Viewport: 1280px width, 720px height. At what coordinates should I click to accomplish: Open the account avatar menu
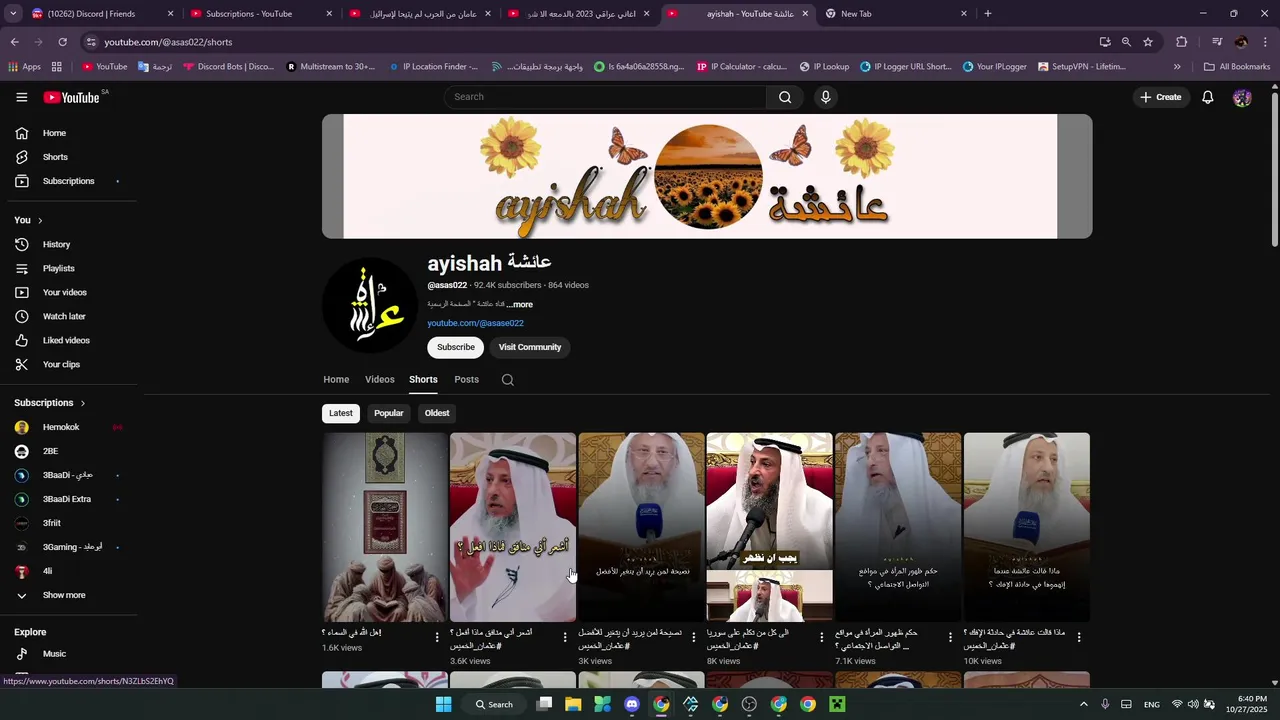[x=1242, y=97]
